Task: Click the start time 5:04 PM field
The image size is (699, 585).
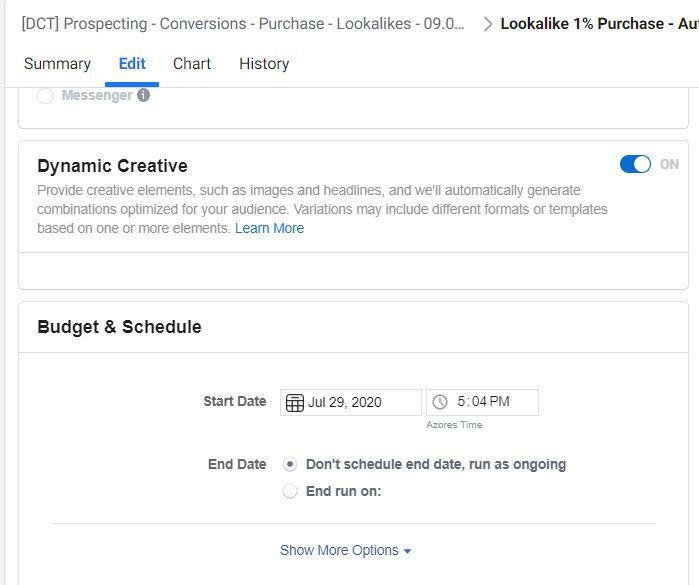Action: pyautogui.click(x=484, y=402)
